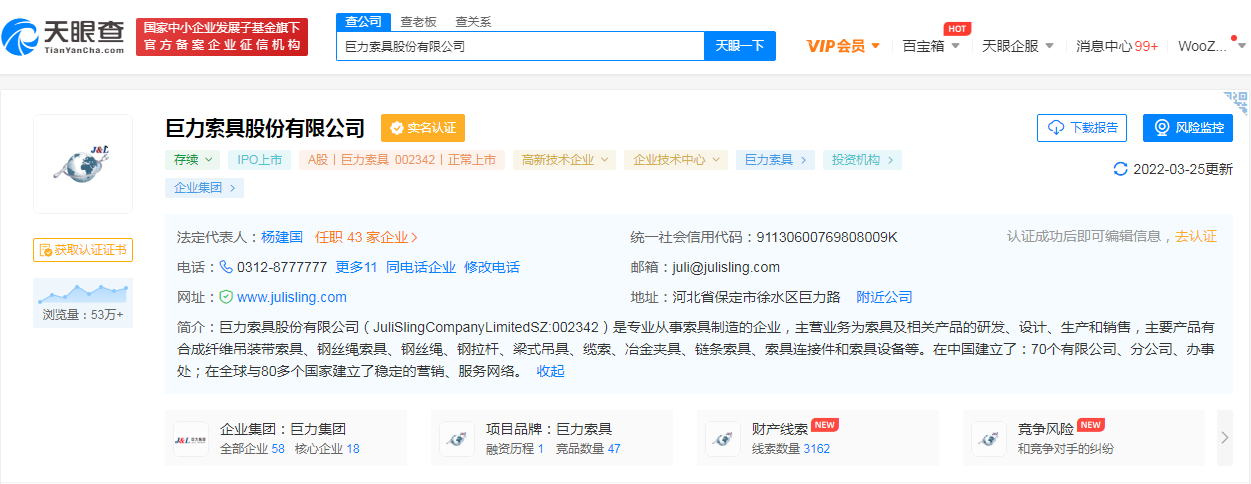Open the VIP会员 dropdown menu
Image resolution: width=1251 pixels, height=484 pixels.
843,46
